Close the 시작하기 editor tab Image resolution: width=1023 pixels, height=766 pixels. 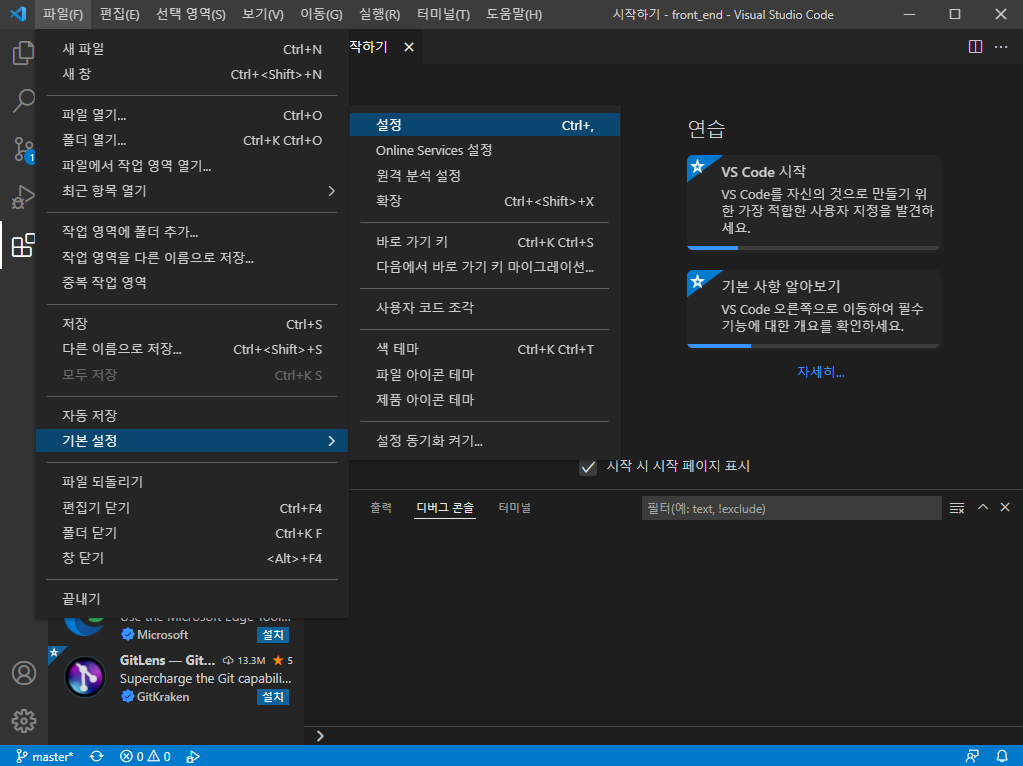pyautogui.click(x=409, y=47)
